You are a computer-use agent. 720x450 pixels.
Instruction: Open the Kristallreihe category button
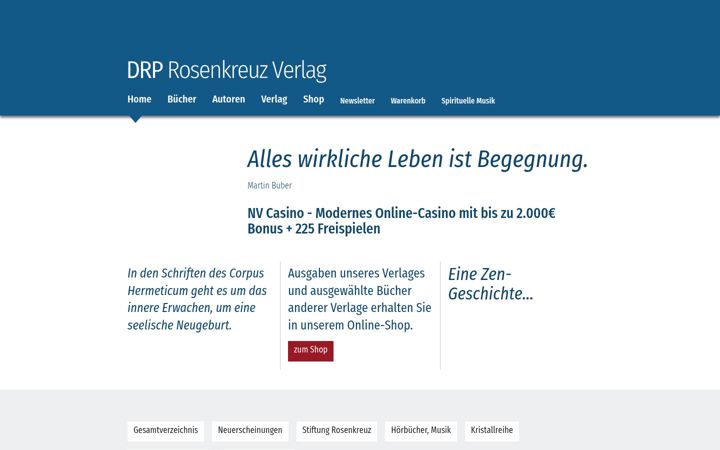(492, 431)
